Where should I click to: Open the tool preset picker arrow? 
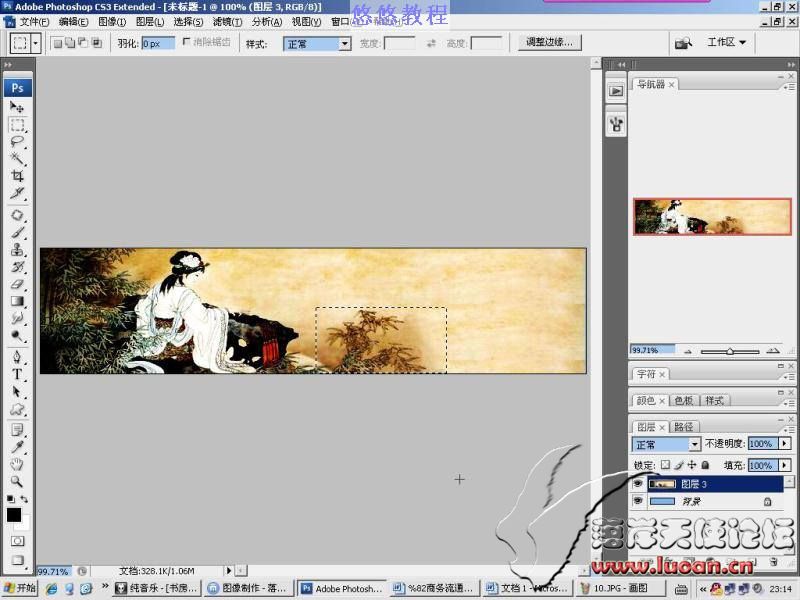pos(36,43)
